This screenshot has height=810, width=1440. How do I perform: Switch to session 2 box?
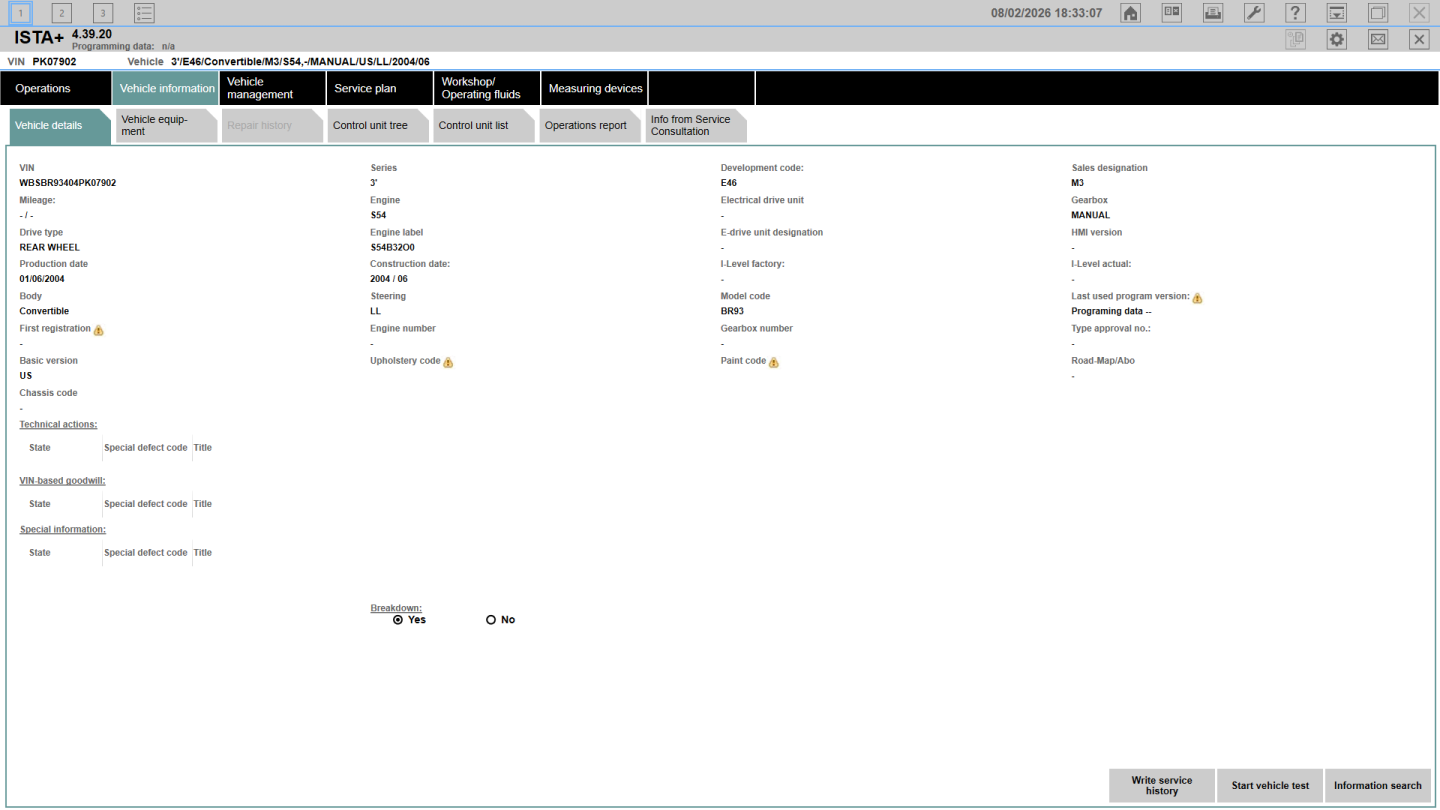tap(61, 13)
